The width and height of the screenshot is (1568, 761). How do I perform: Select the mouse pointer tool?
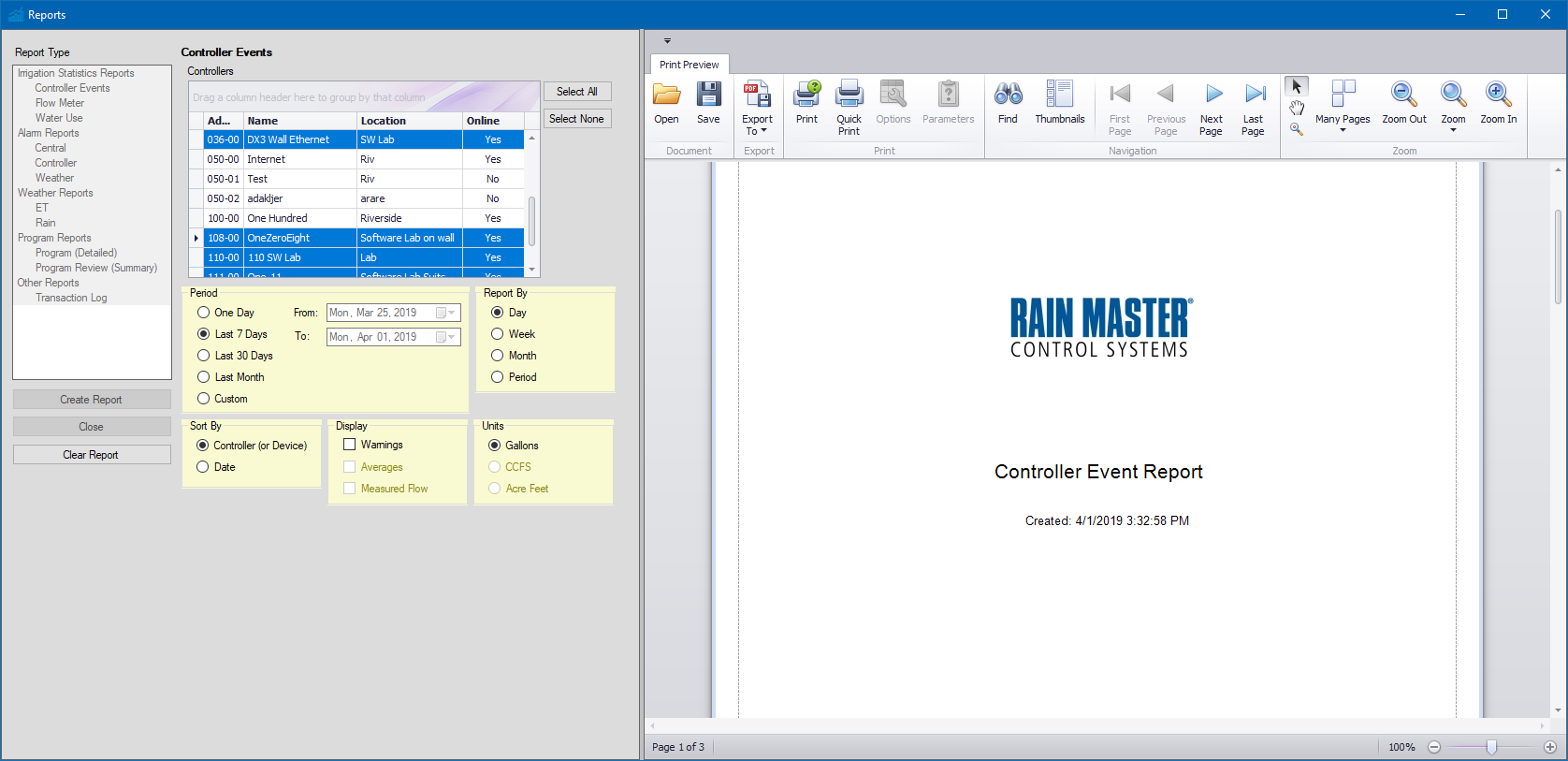[1296, 86]
